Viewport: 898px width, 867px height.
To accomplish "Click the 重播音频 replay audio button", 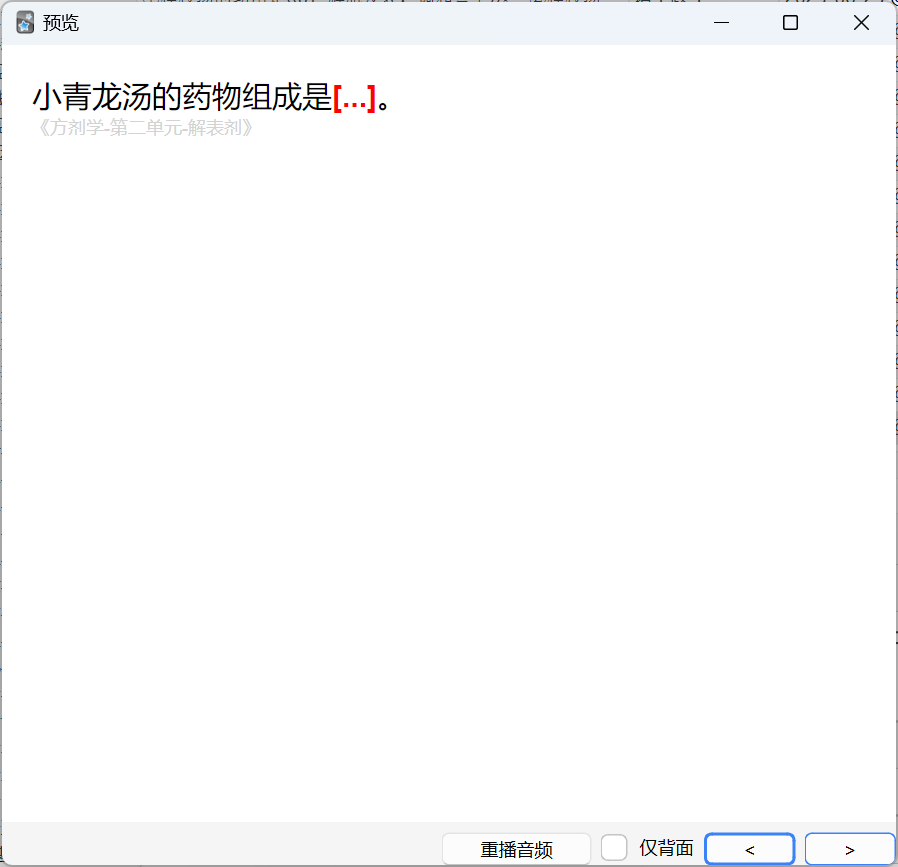I will click(x=516, y=849).
